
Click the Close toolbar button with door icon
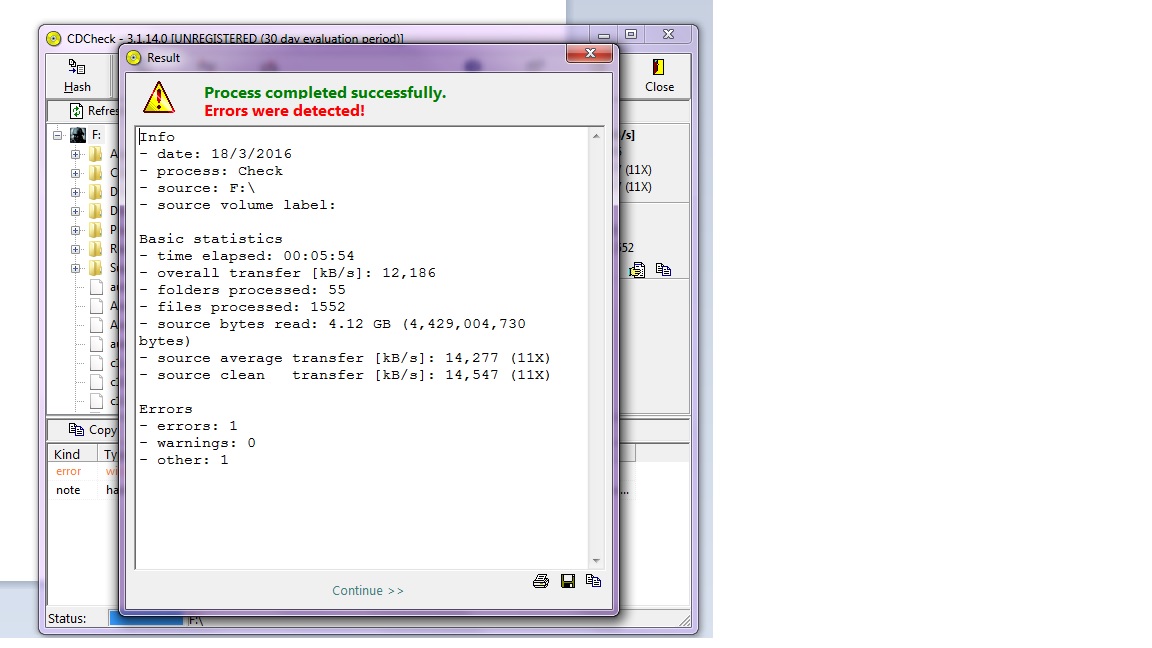[x=659, y=75]
